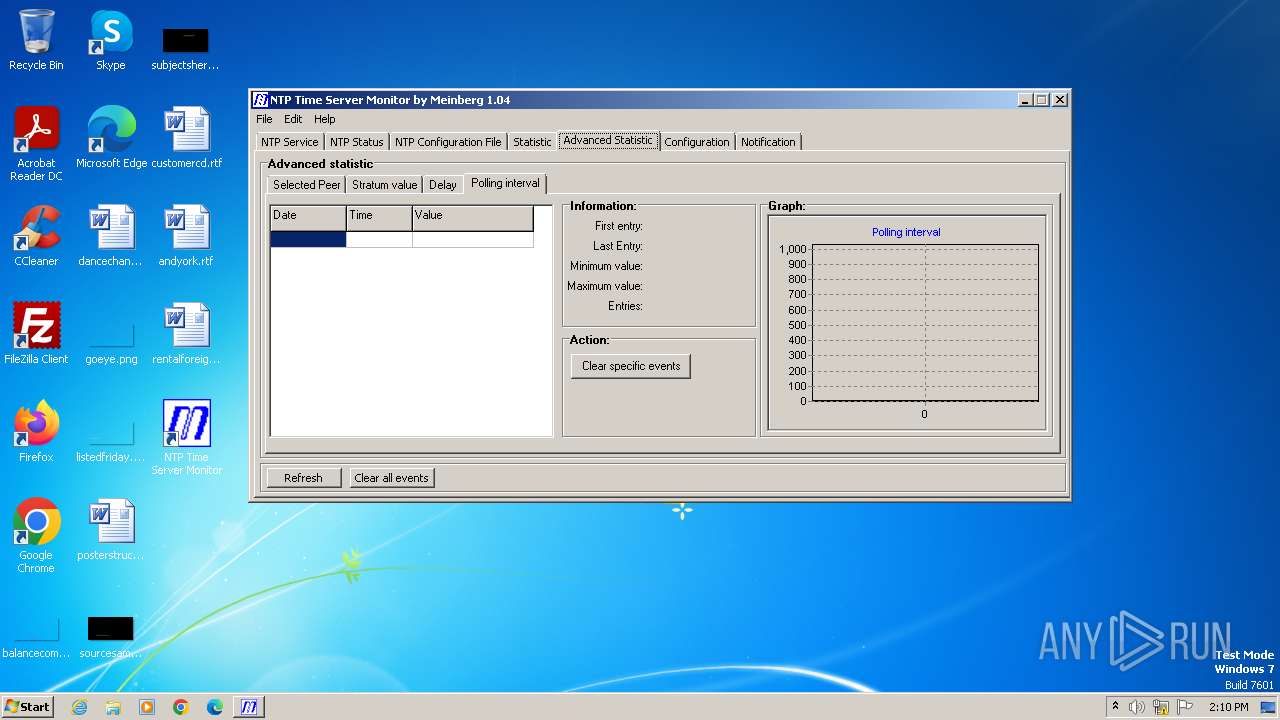Click the NTP Monitor taskbar button

tap(249, 707)
